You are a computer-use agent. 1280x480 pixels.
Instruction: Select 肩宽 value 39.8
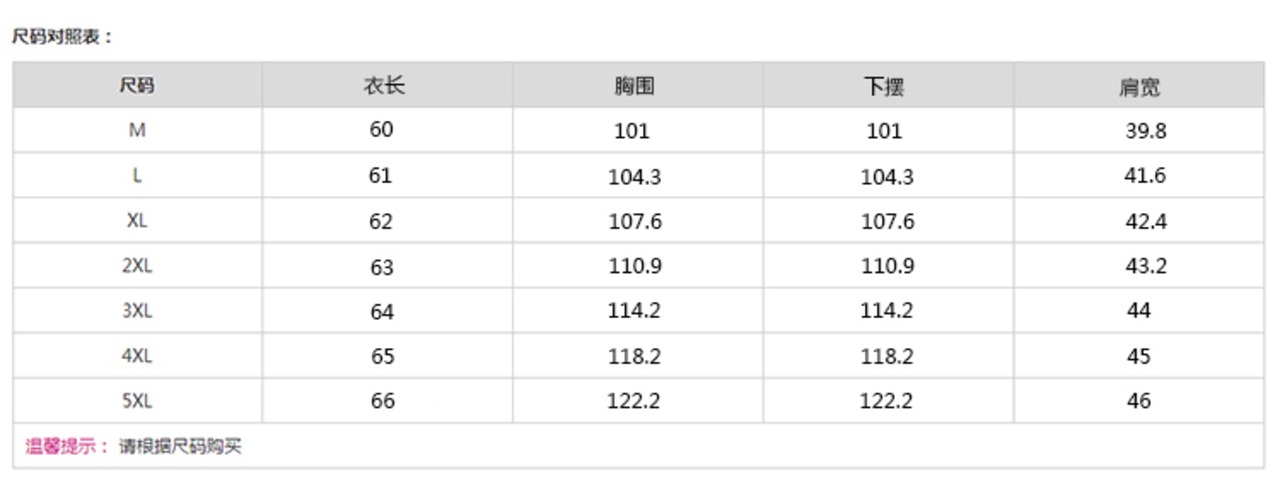(1145, 131)
